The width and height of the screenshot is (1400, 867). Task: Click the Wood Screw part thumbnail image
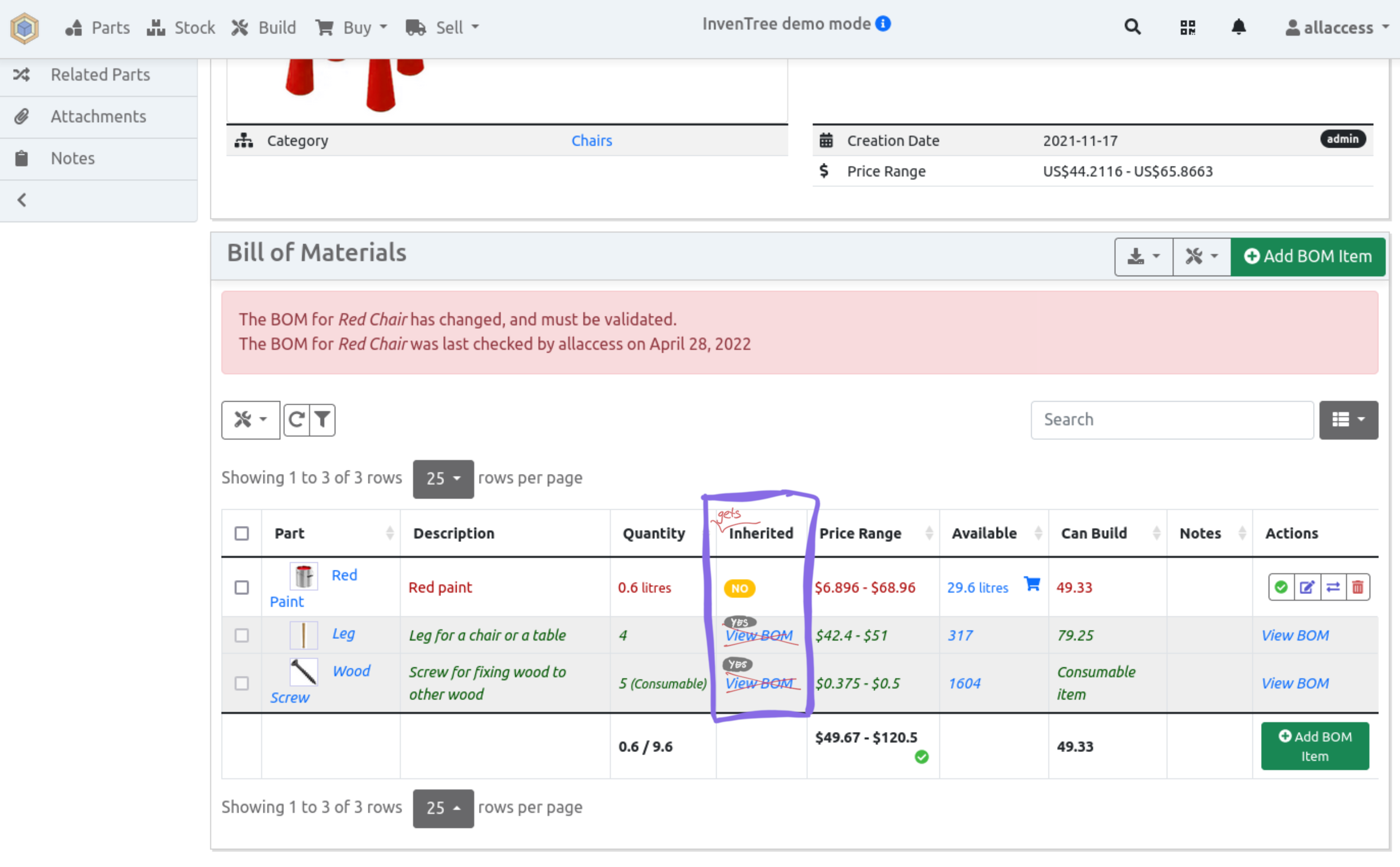(303, 671)
